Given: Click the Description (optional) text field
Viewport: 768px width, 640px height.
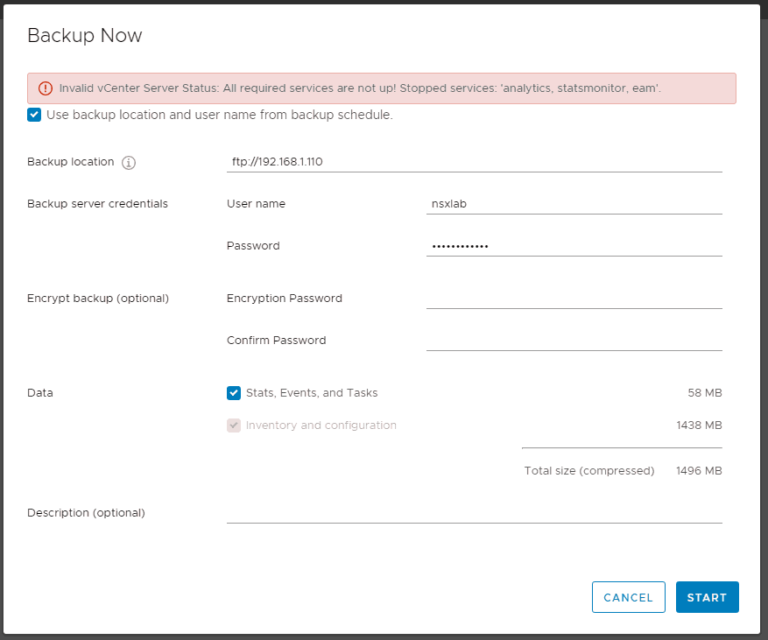Looking at the screenshot, I should (474, 512).
